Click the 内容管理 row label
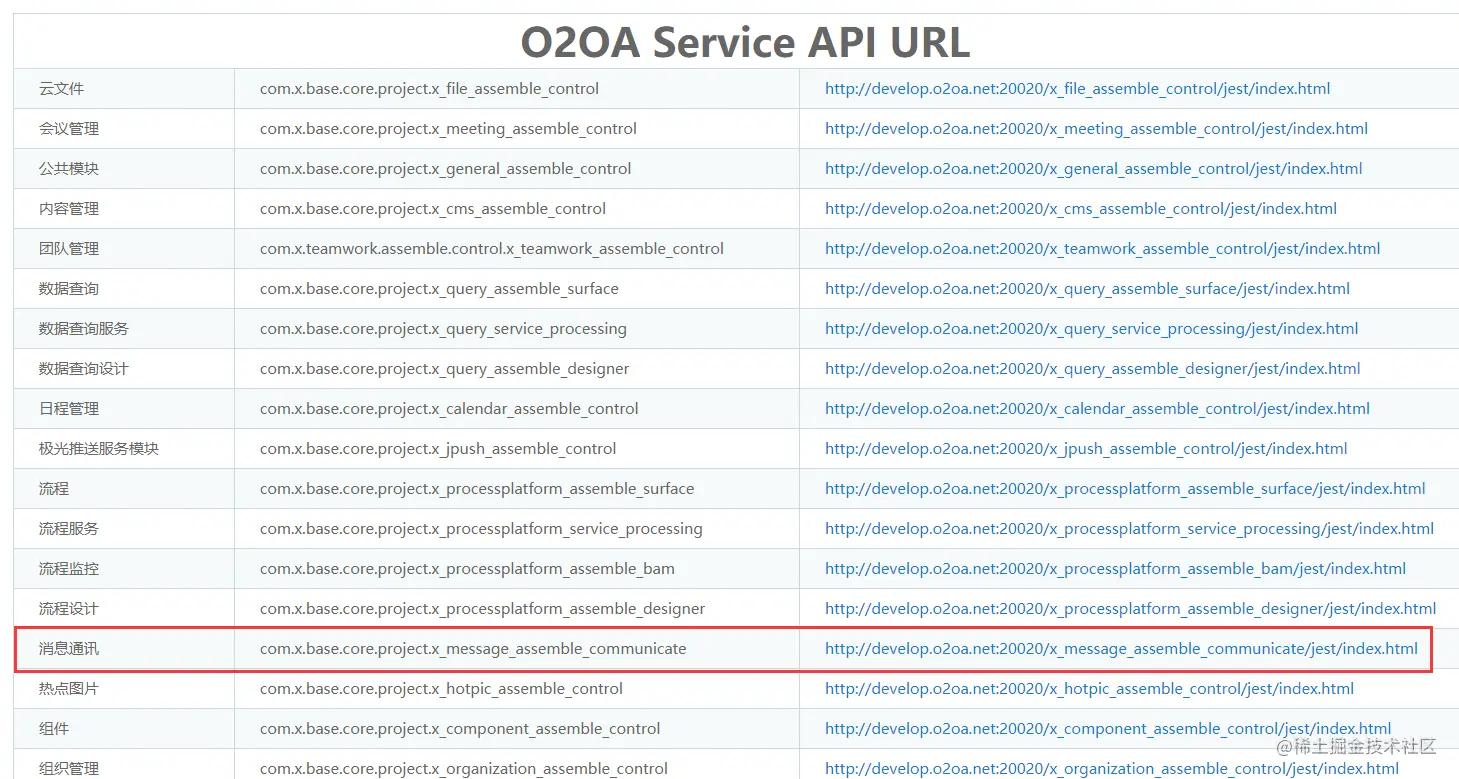 pyautogui.click(x=69, y=209)
